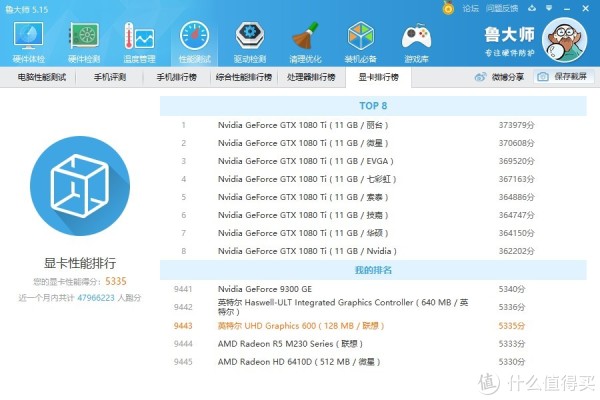The width and height of the screenshot is (600, 400).
Task: Click Nvidia GeForce 9300 GE row
Action: (373, 289)
